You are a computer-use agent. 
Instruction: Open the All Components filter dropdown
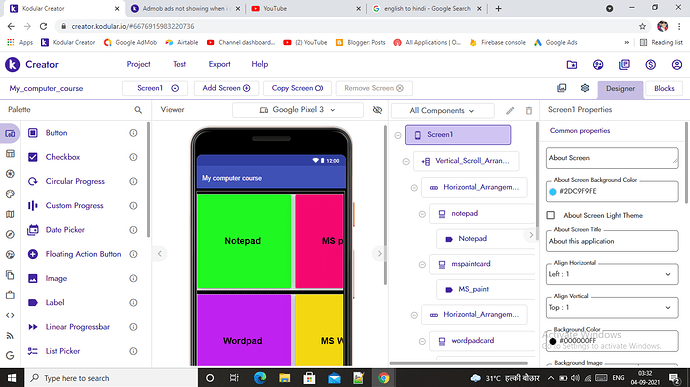(442, 111)
